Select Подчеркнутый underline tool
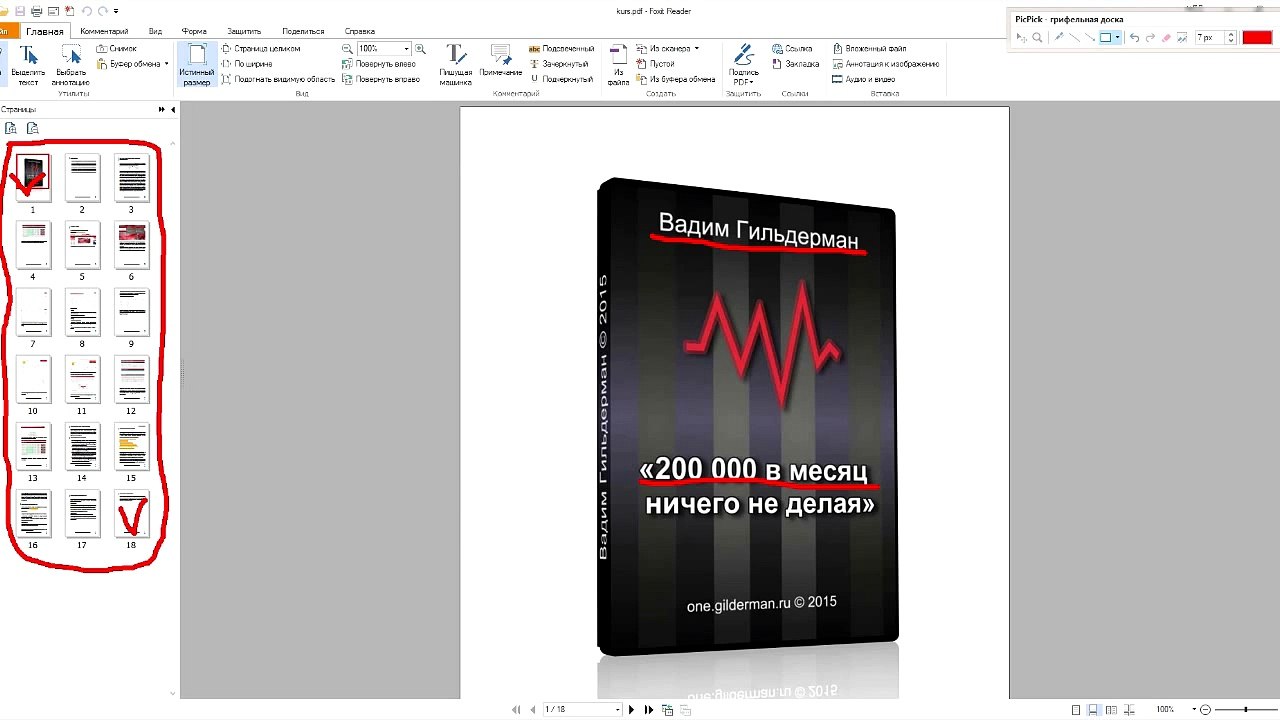Viewport: 1280px width, 720px height. point(560,79)
